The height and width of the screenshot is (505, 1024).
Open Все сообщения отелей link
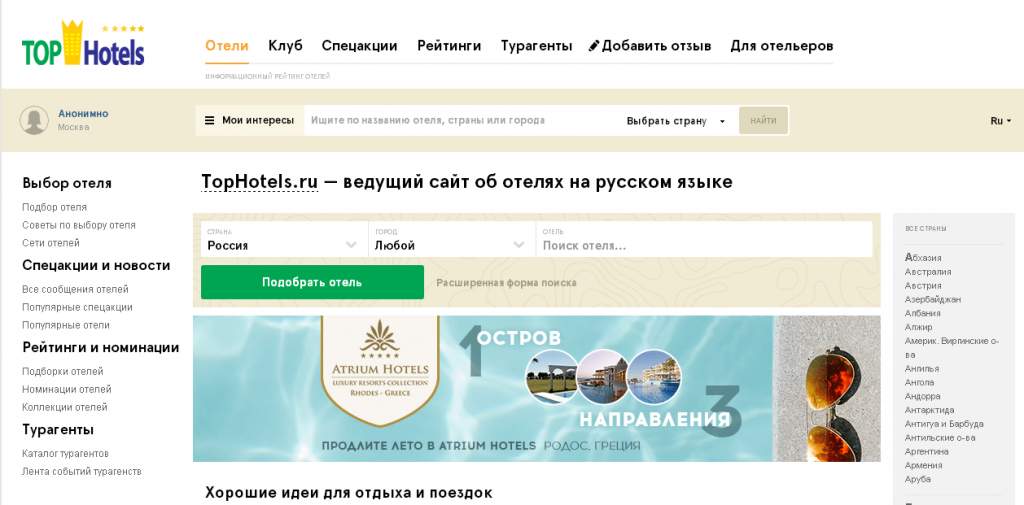[x=75, y=289]
